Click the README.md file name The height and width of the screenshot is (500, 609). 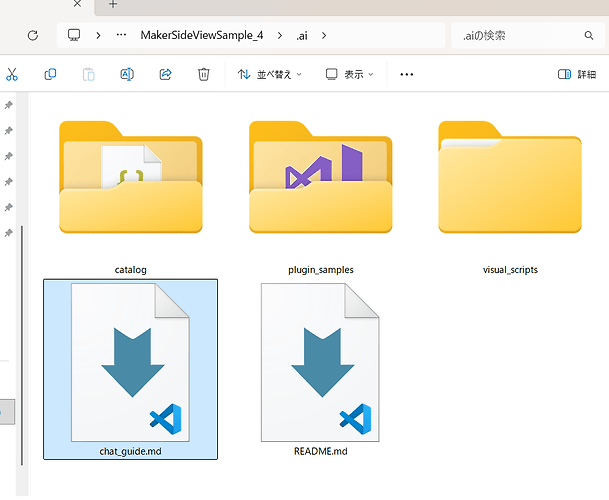(320, 451)
